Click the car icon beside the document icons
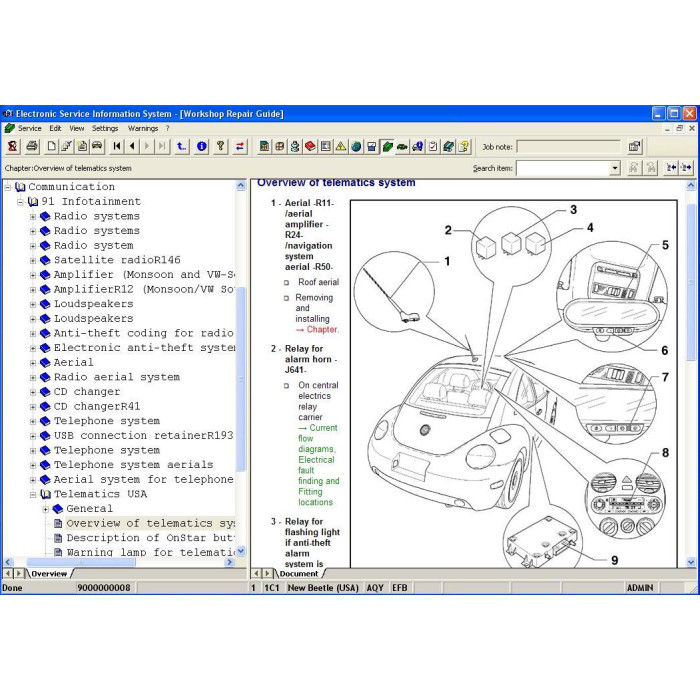Screen dimensions: 700x700 click(97, 146)
